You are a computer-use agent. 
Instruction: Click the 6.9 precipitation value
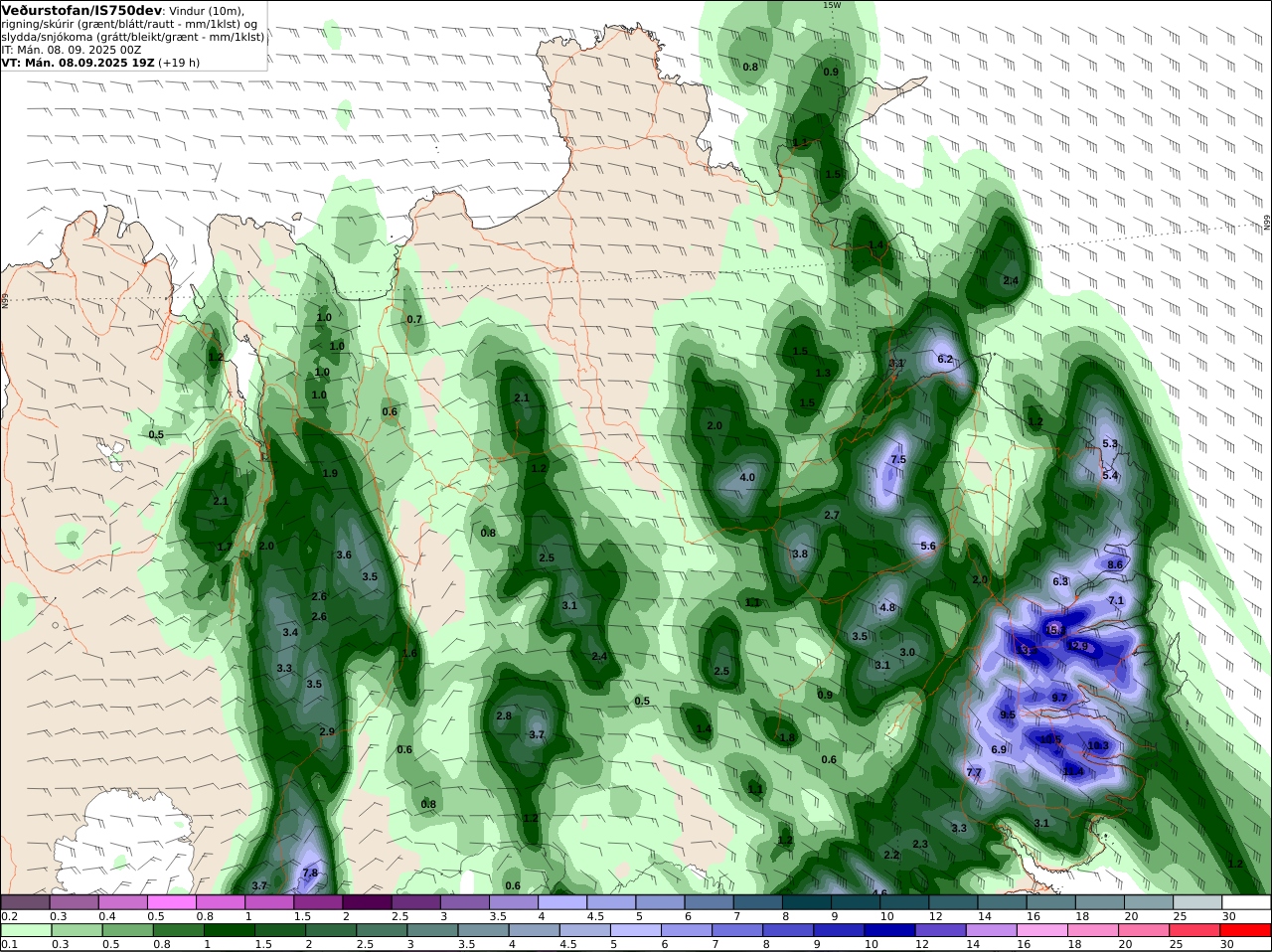pyautogui.click(x=999, y=749)
